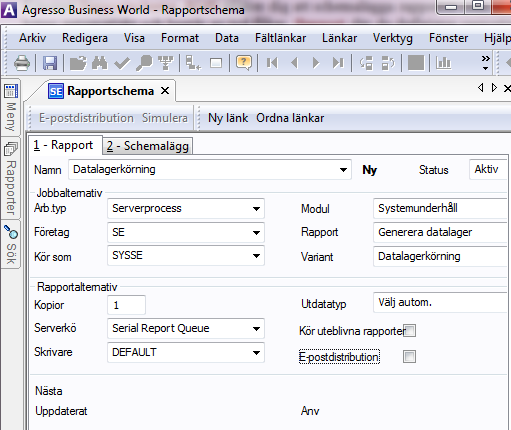Tick the E-postdistribution checkbox
The height and width of the screenshot is (430, 511).
coord(409,356)
